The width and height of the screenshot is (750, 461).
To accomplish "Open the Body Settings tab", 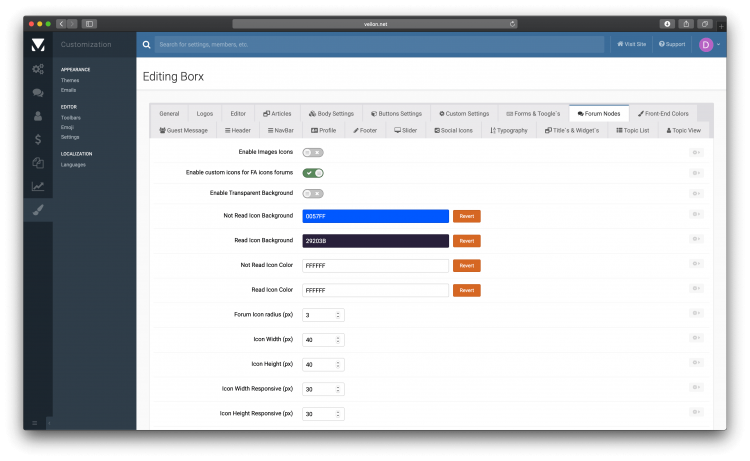I will click(x=331, y=114).
